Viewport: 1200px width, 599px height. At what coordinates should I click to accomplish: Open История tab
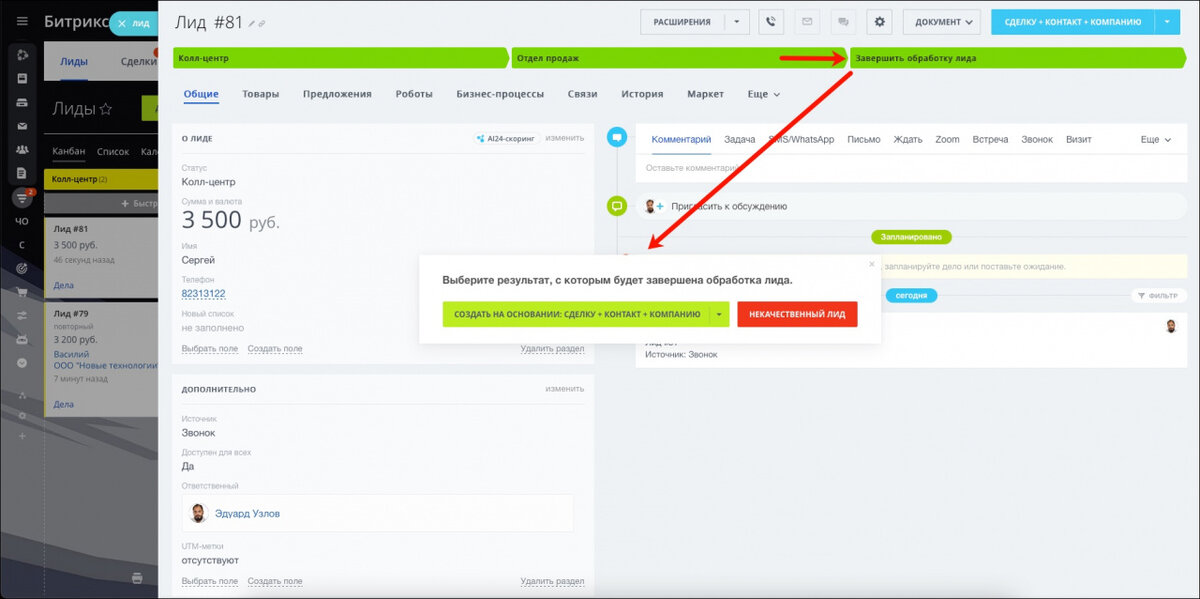(642, 94)
